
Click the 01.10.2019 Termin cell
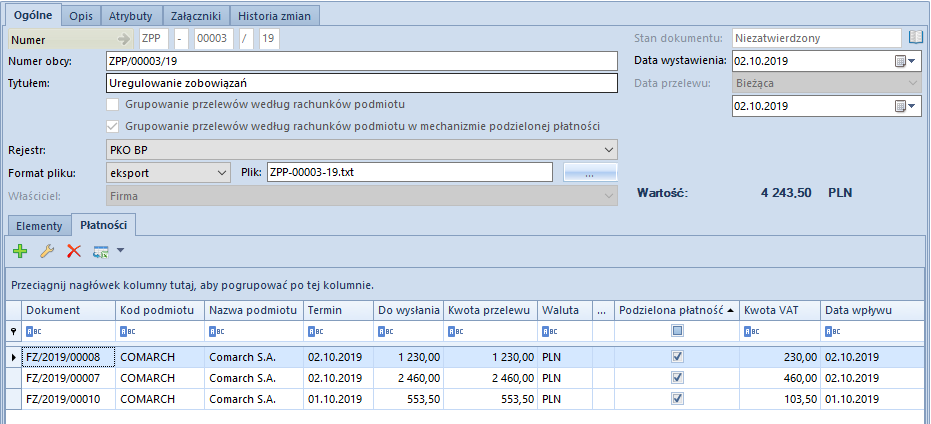[338, 399]
